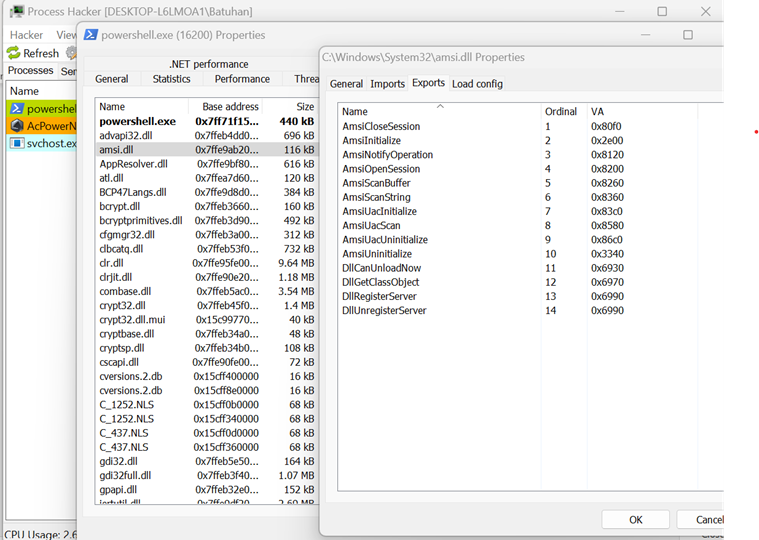Switch to the Imports tab
The height and width of the screenshot is (540, 759).
coord(387,84)
